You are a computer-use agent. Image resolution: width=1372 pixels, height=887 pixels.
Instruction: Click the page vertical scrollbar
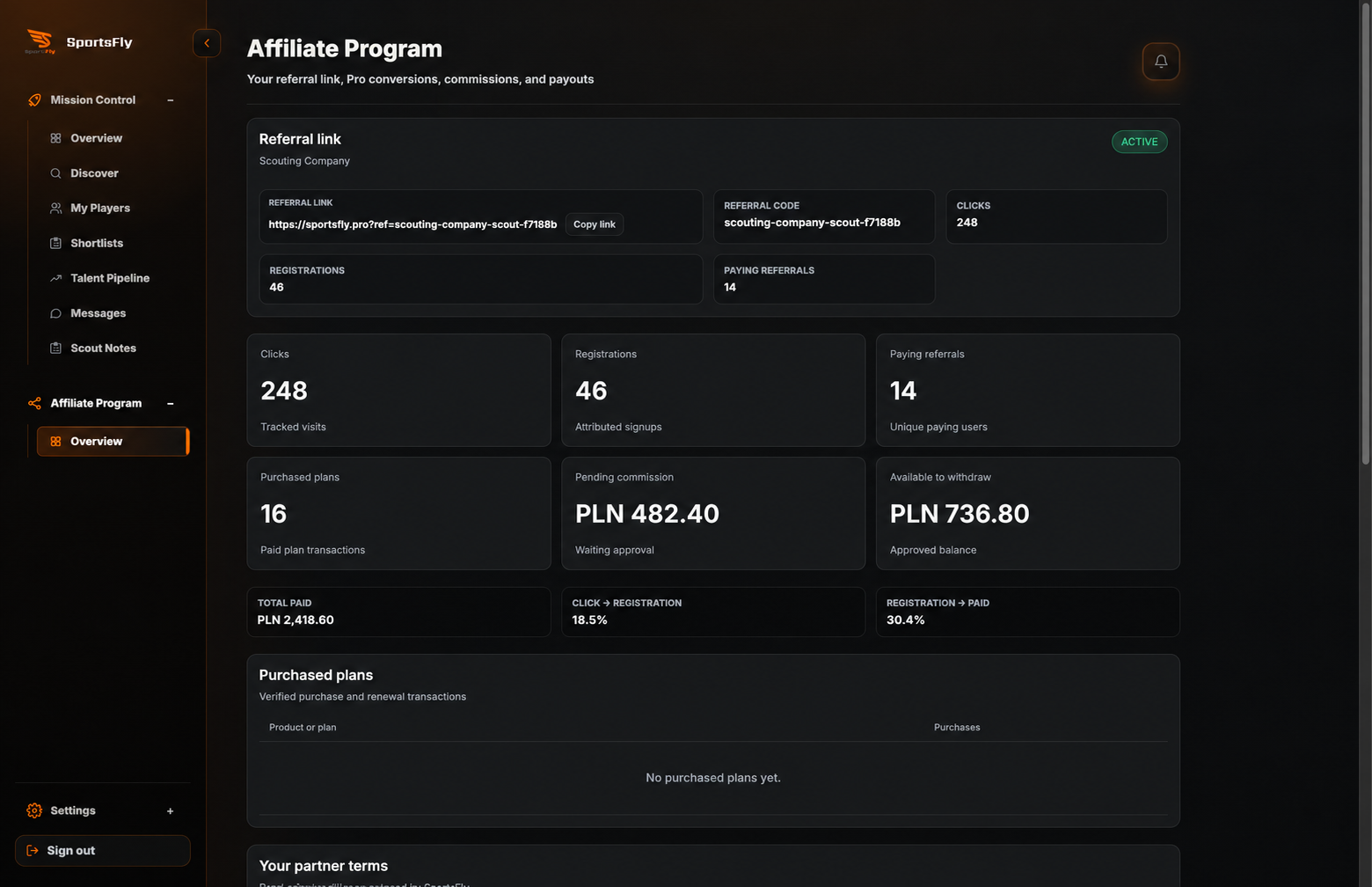tap(1365, 233)
